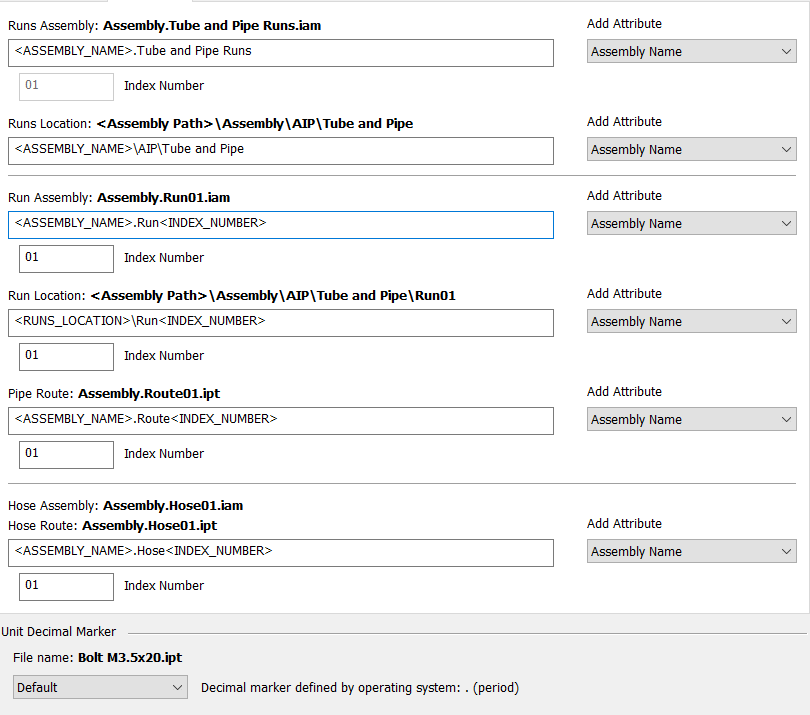The width and height of the screenshot is (810, 715).
Task: Select the Run Assembly index number field
Action: (x=66, y=258)
